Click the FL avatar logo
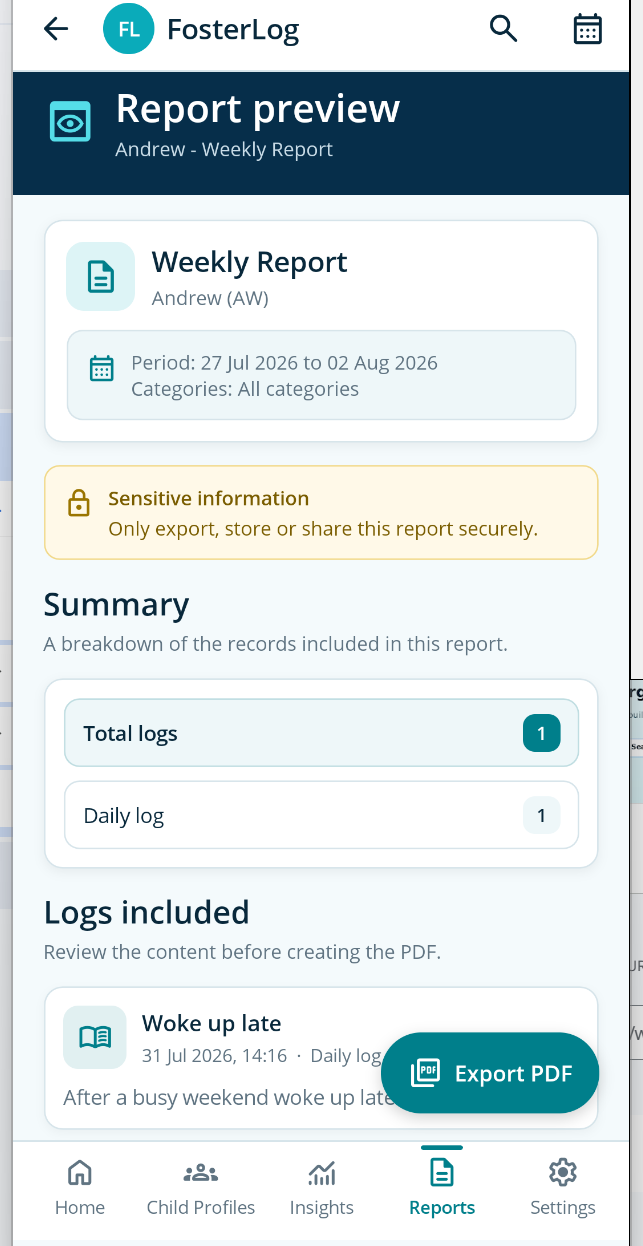643x1246 pixels. click(129, 30)
